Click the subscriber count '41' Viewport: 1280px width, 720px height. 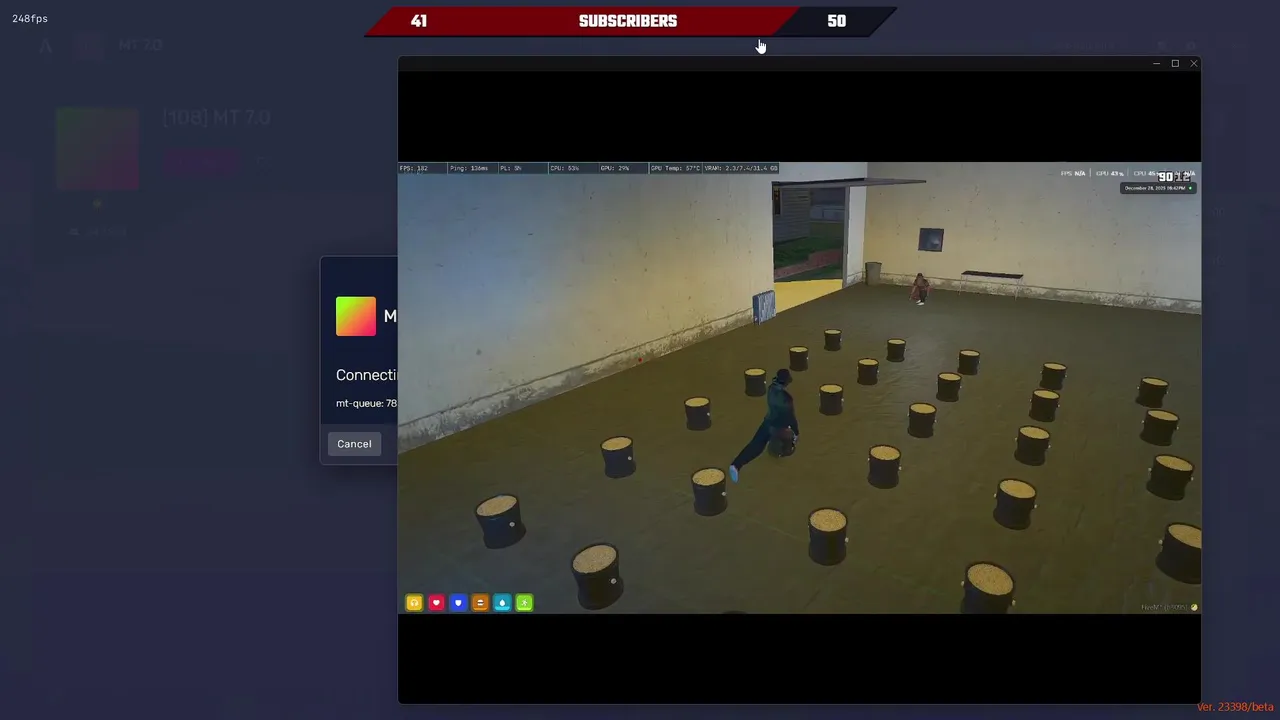click(419, 21)
